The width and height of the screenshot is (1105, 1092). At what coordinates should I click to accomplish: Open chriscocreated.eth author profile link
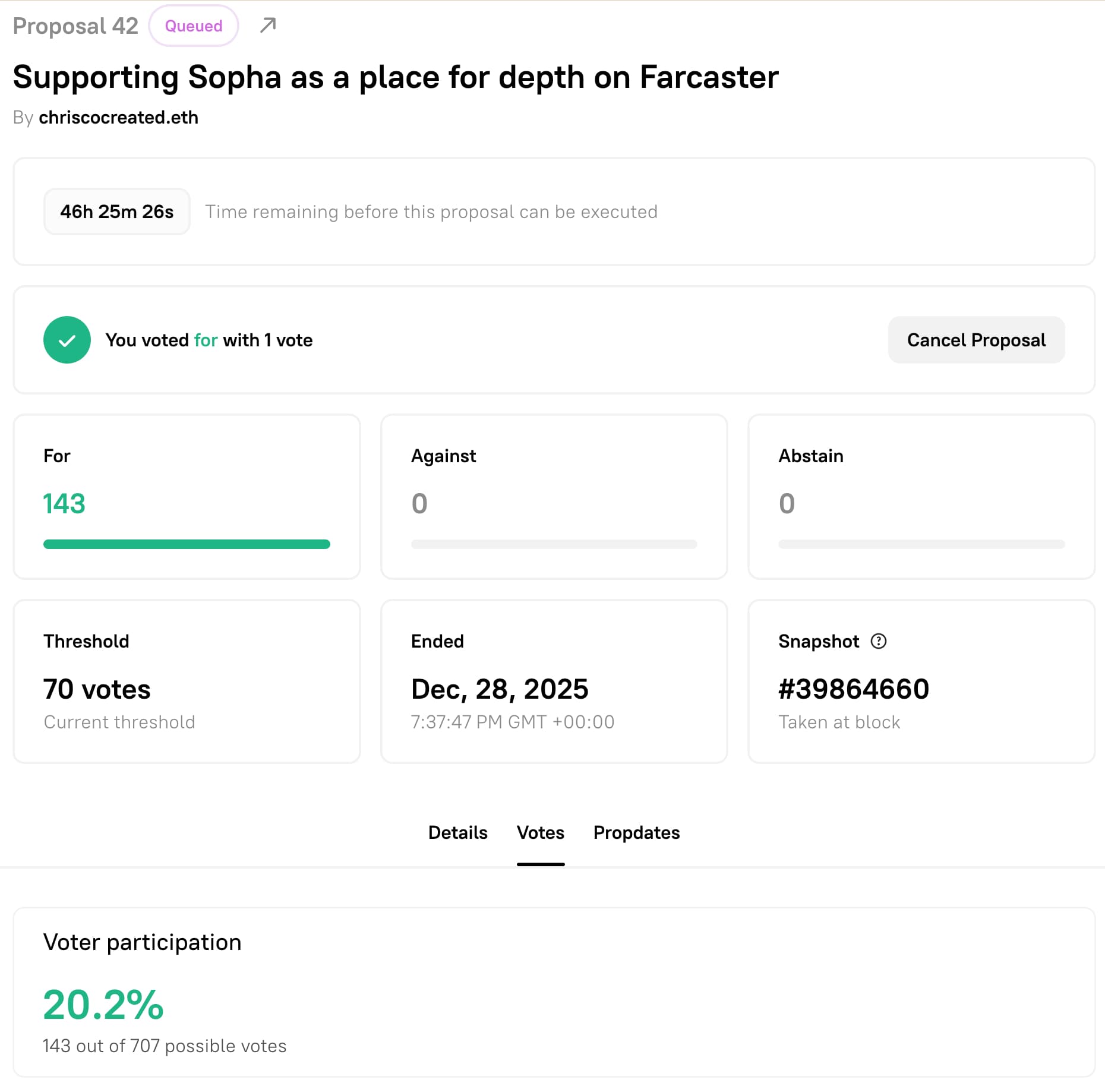(x=118, y=118)
